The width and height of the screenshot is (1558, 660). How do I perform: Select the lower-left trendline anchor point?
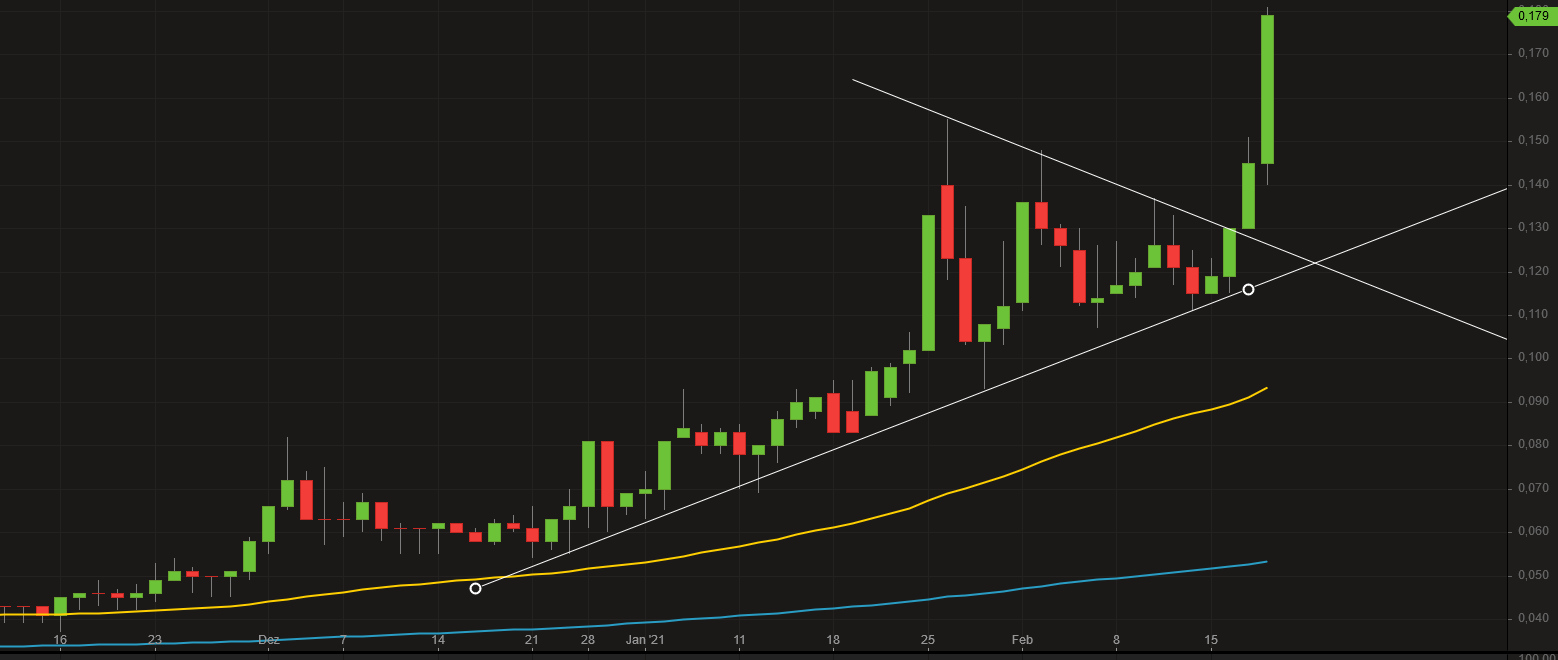point(475,588)
